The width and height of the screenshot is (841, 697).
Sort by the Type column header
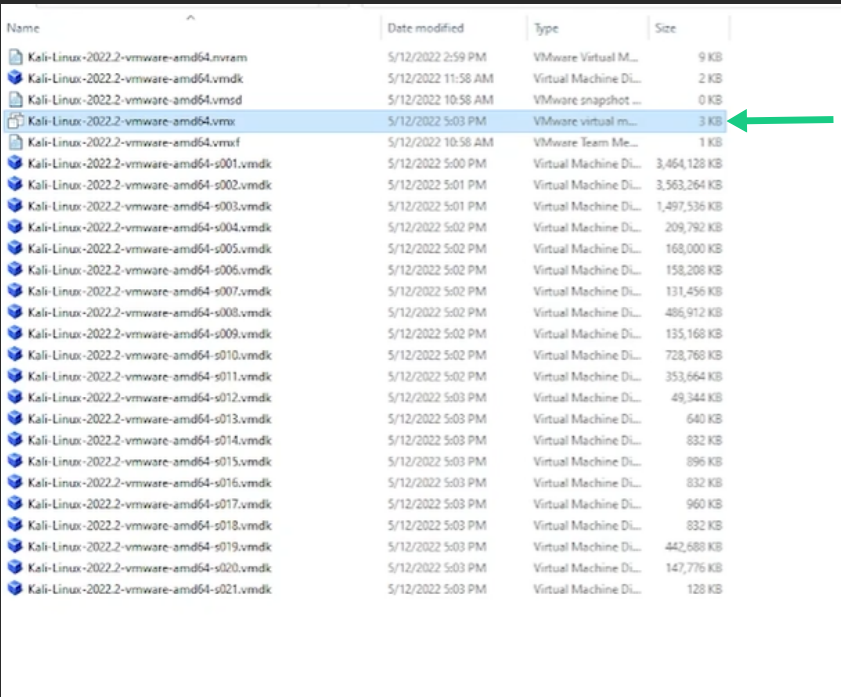pyautogui.click(x=546, y=28)
